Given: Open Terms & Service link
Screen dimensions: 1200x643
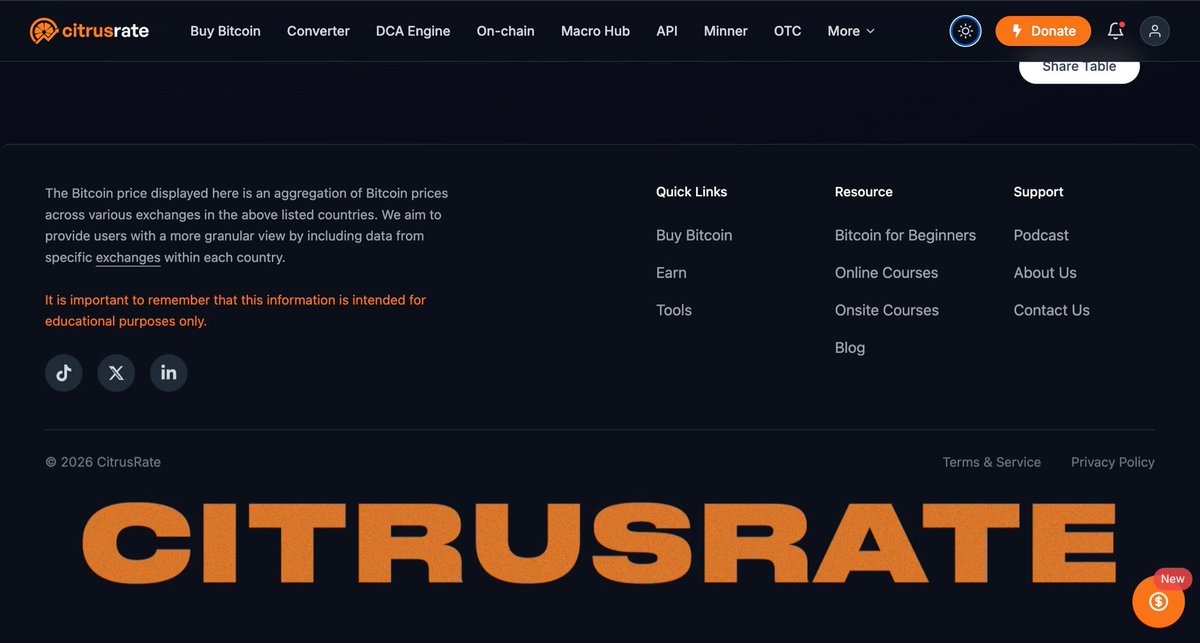Looking at the screenshot, I should click(x=991, y=462).
